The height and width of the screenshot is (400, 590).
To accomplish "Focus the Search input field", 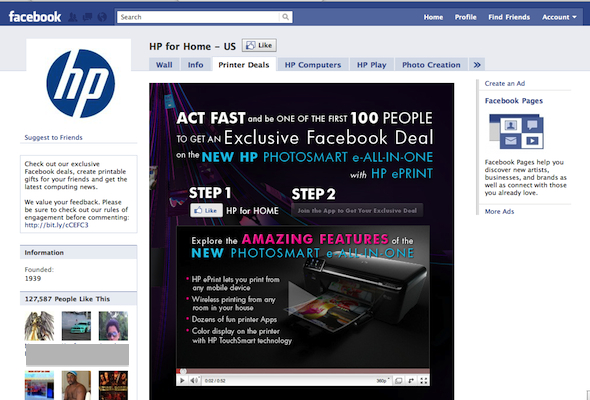I will (199, 17).
